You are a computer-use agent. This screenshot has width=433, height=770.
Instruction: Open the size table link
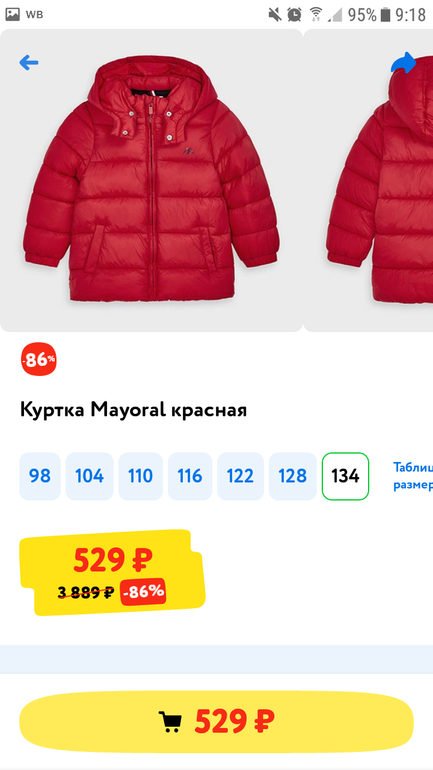coord(413,476)
